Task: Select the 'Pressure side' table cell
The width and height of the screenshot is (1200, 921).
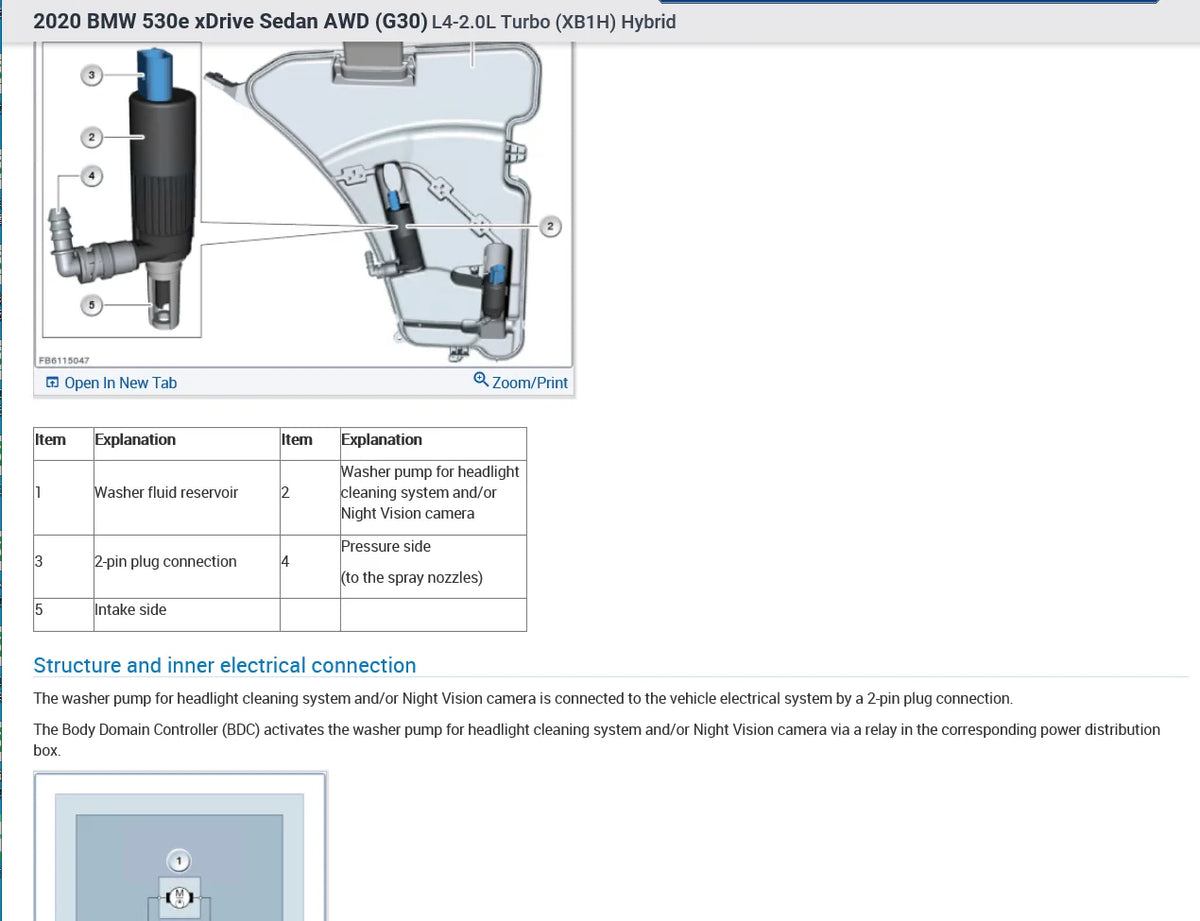Action: coord(433,566)
